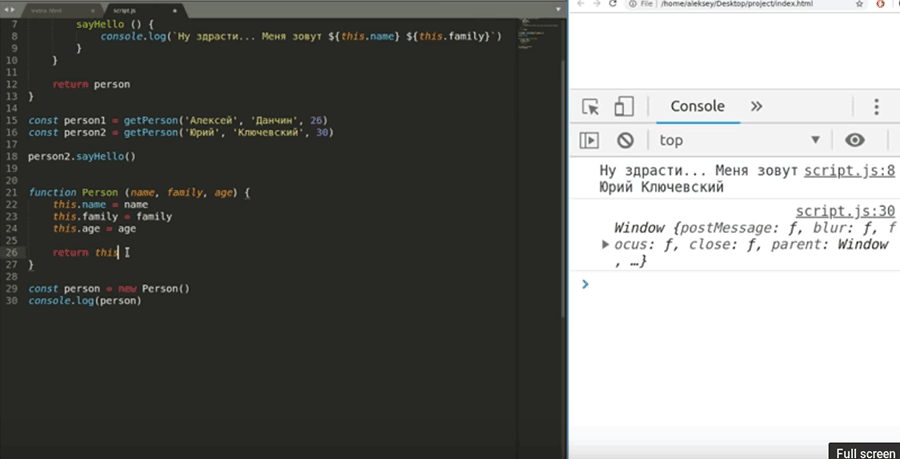Image resolution: width=900 pixels, height=459 pixels.
Task: Click the Full screen button
Action: 864,453
